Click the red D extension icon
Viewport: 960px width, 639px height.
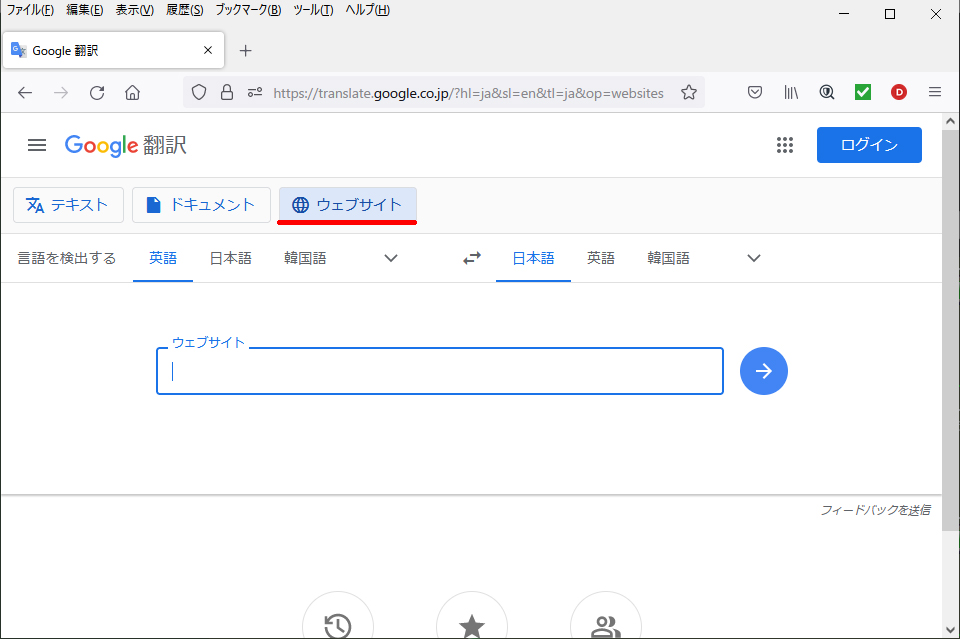(899, 92)
